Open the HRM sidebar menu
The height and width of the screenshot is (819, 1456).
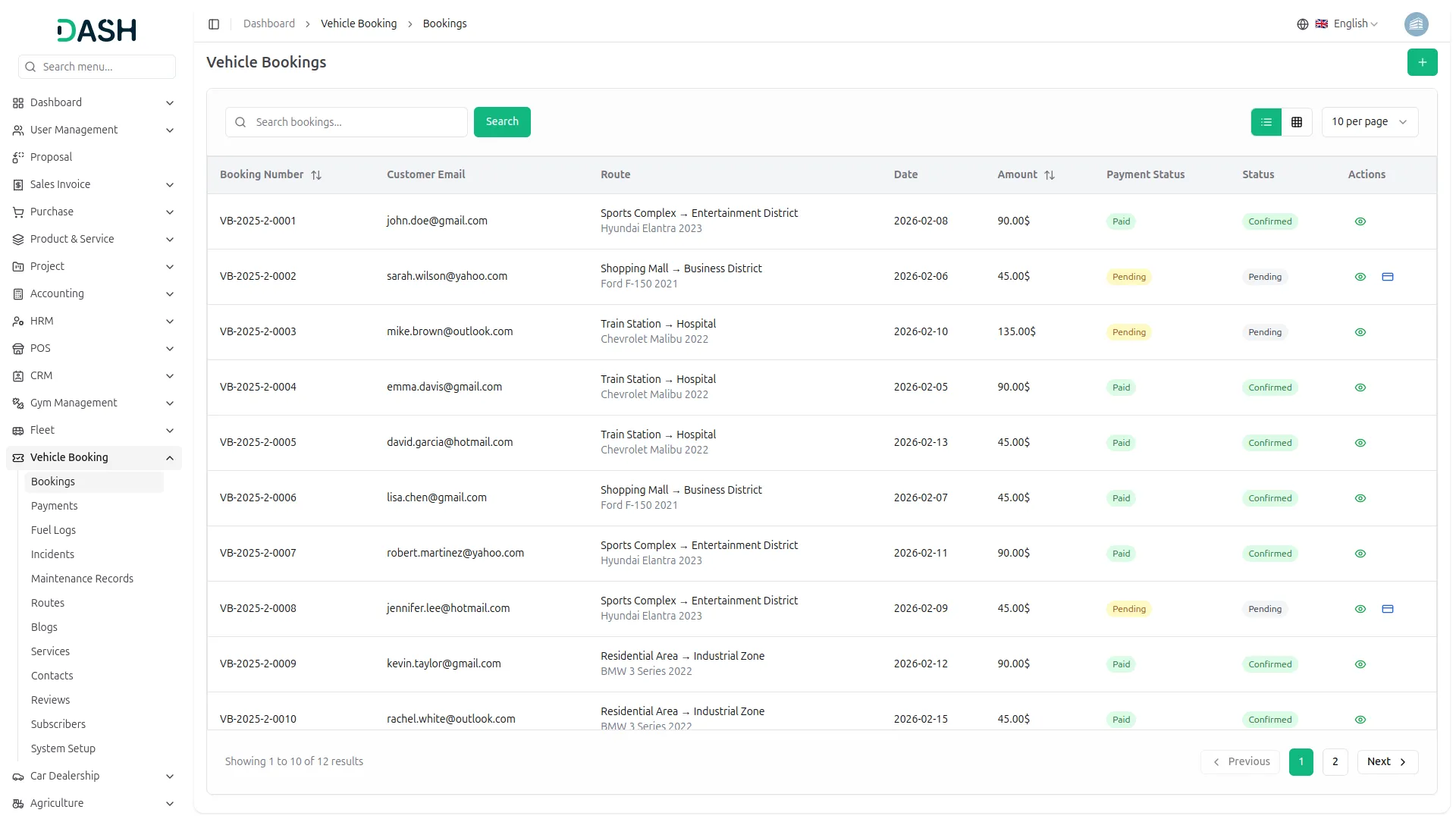pyautogui.click(x=93, y=321)
